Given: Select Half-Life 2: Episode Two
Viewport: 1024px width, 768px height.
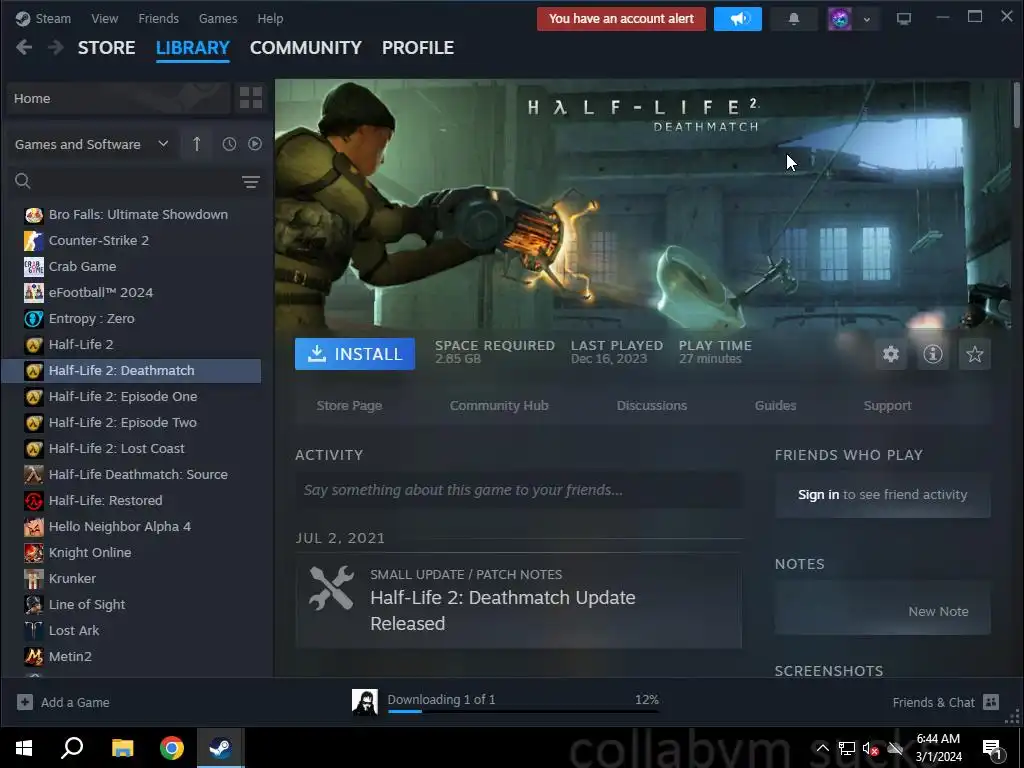Looking at the screenshot, I should (x=131, y=423).
